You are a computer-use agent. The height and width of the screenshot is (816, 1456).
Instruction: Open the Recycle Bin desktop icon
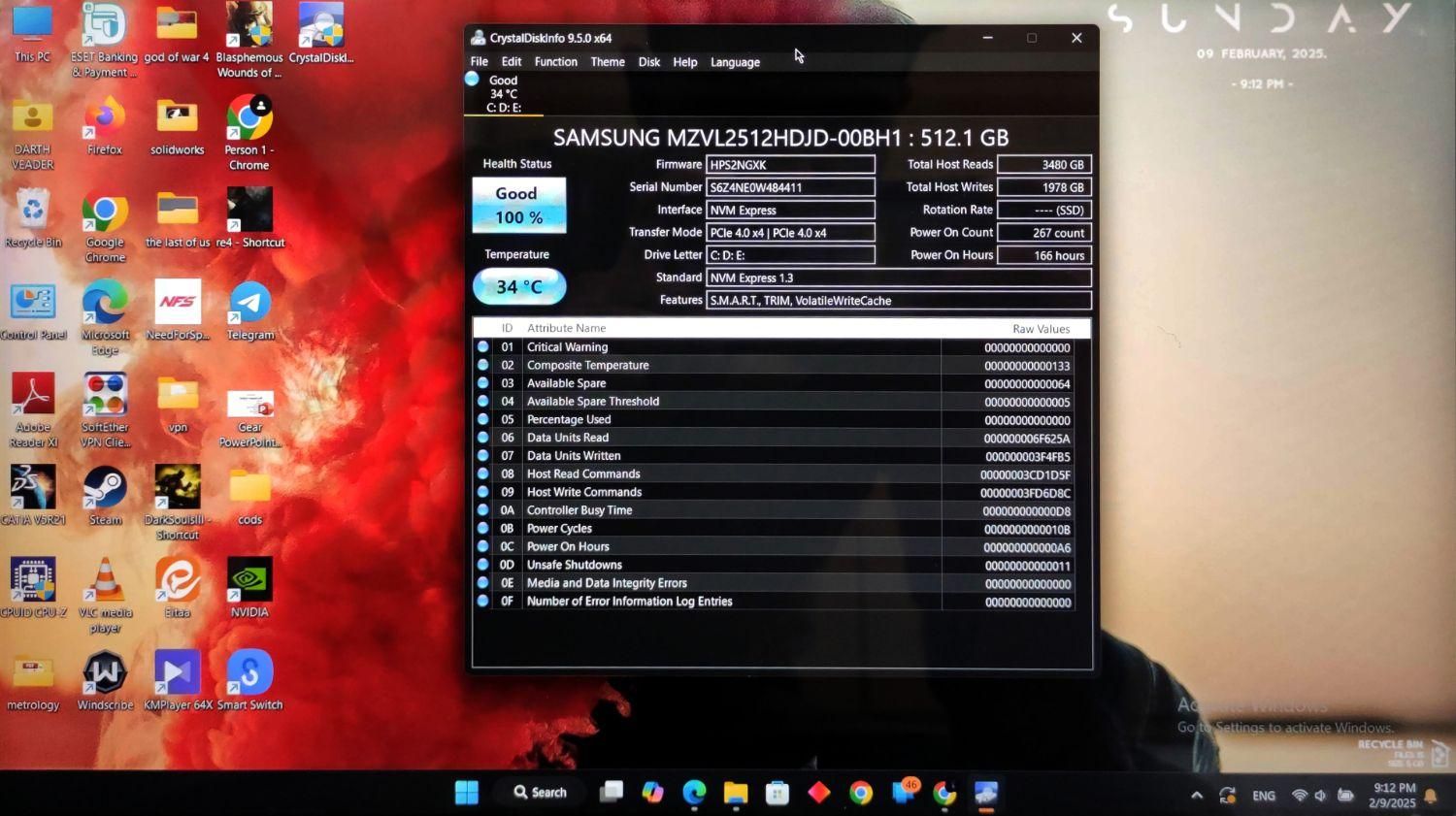(x=33, y=217)
